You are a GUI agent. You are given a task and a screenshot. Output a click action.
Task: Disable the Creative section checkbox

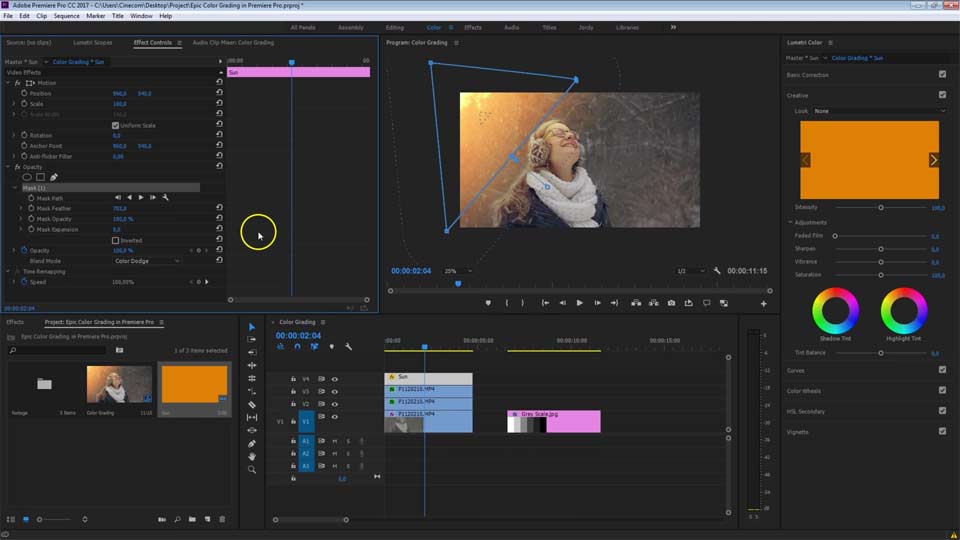point(942,94)
